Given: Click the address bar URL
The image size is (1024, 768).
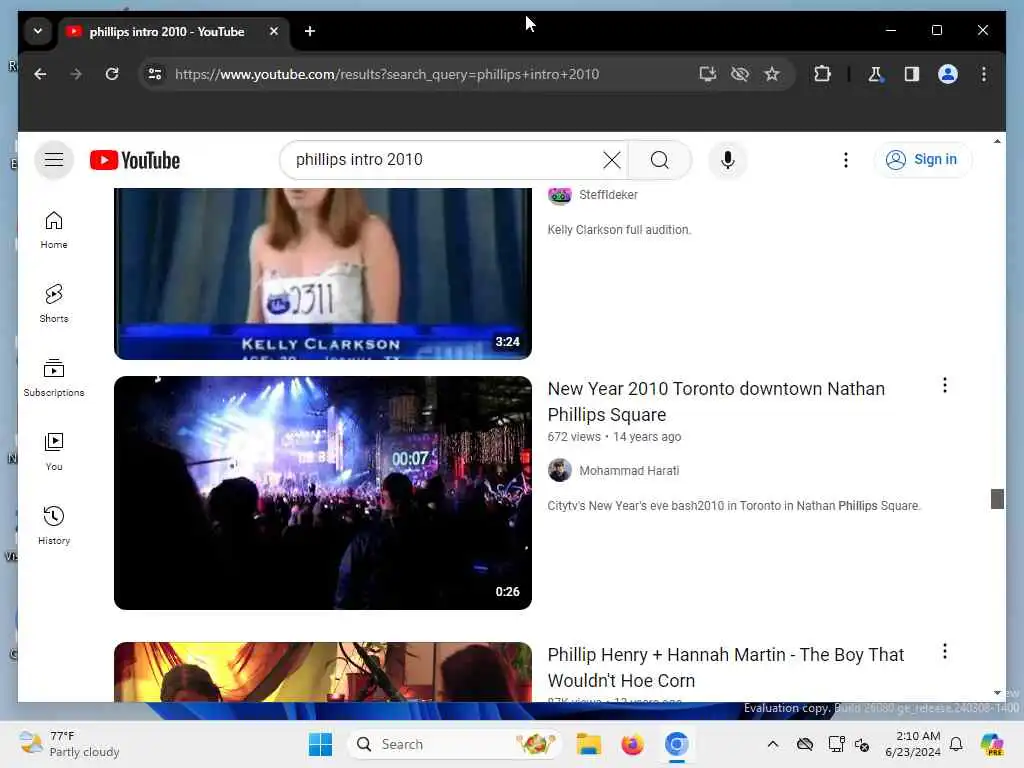Looking at the screenshot, I should [387, 74].
